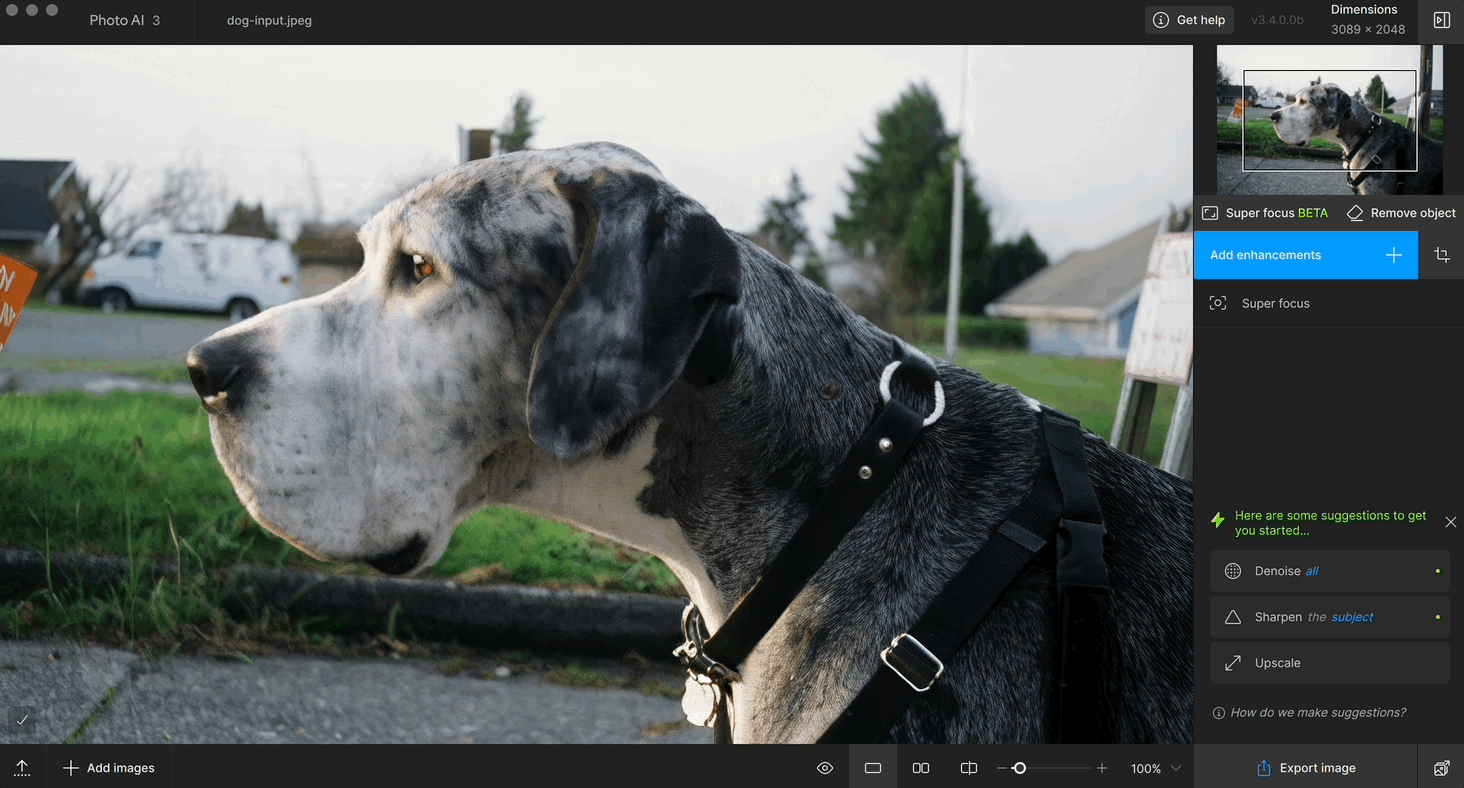Switch to split slider comparison view
Screen dimensions: 1464x788
(968, 768)
